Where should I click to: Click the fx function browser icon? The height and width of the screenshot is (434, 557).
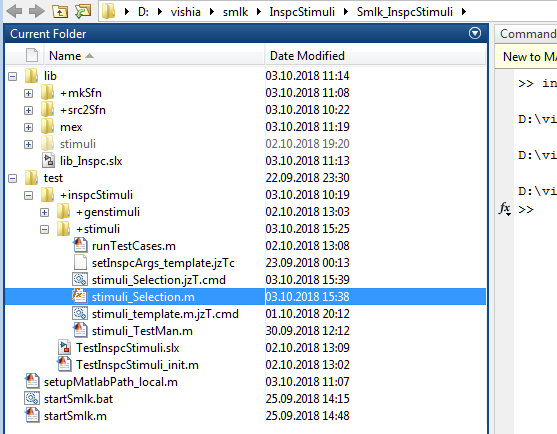tap(505, 208)
